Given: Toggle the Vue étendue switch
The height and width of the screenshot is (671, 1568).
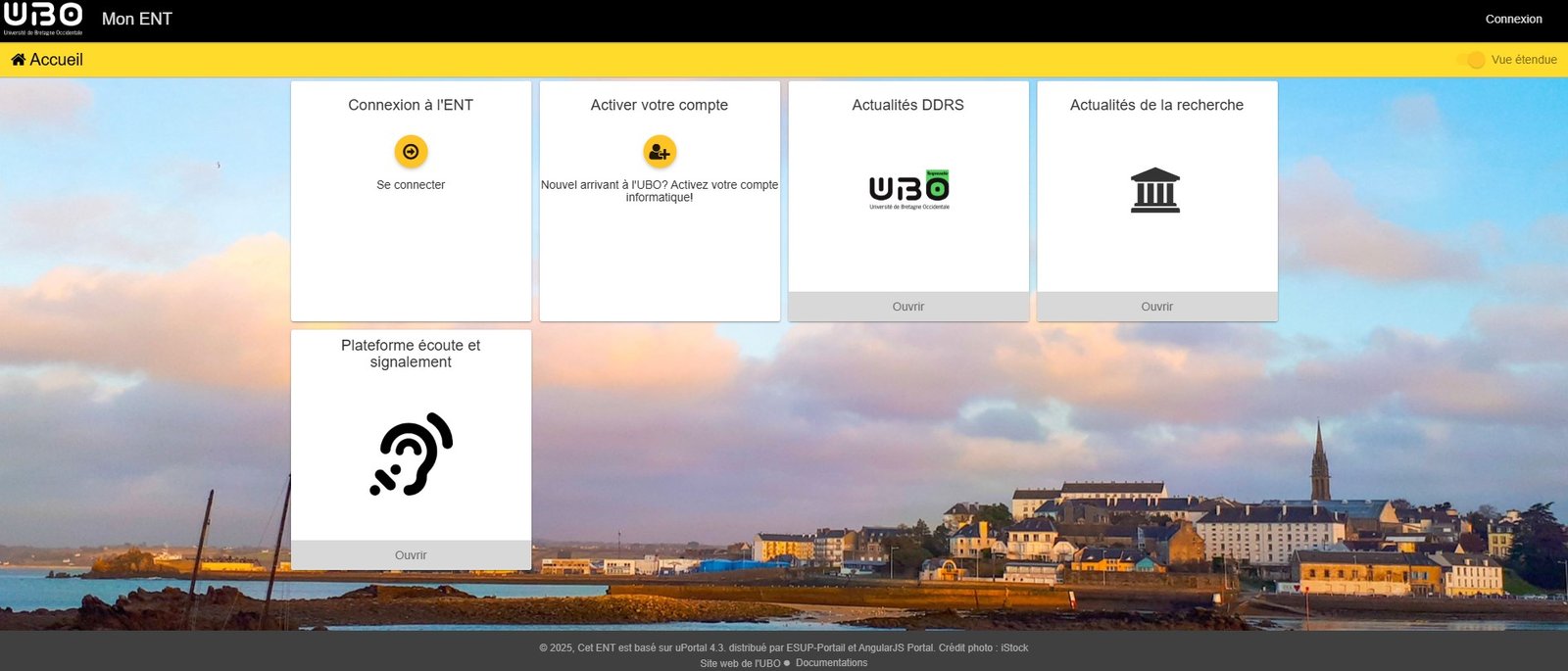Looking at the screenshot, I should coord(1470,60).
